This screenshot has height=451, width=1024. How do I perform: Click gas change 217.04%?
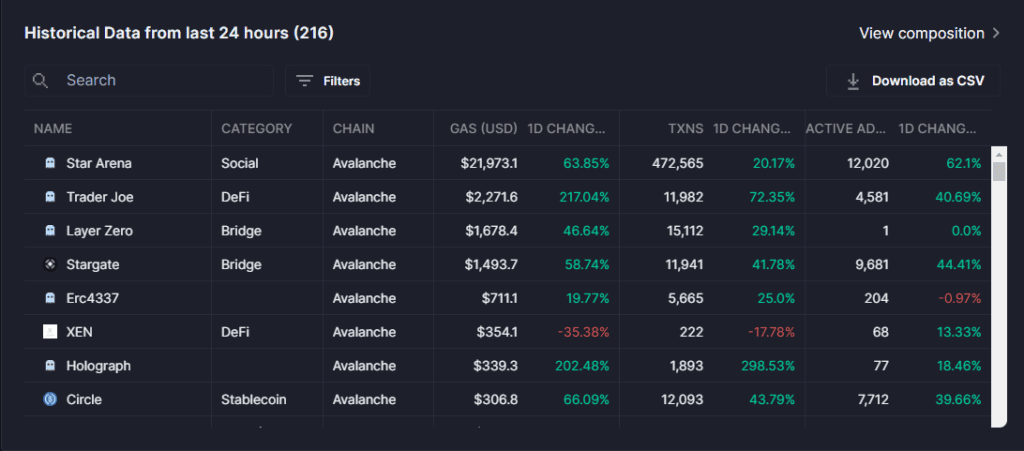click(584, 197)
